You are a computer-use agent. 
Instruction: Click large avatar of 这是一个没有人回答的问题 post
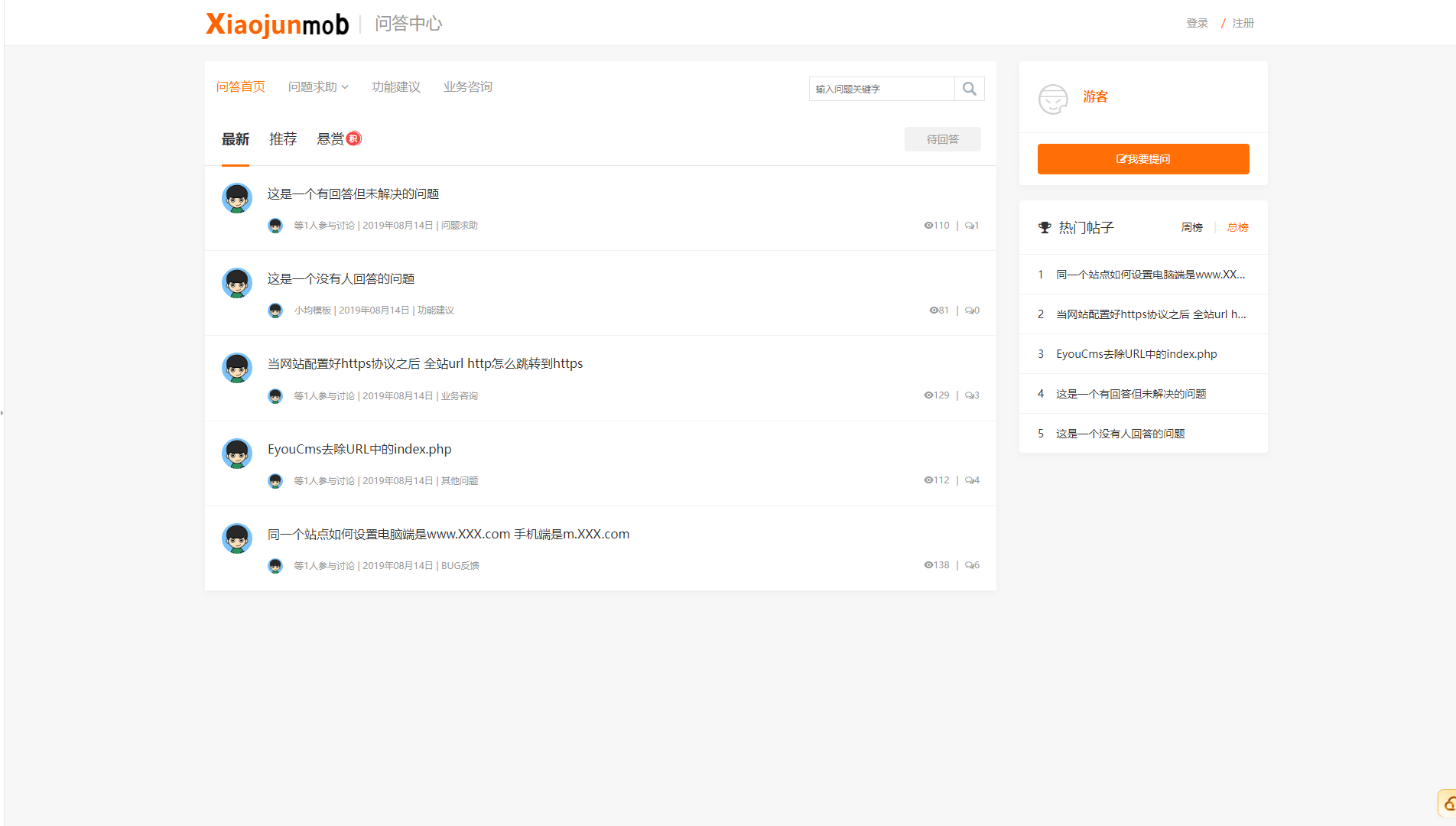(x=237, y=283)
